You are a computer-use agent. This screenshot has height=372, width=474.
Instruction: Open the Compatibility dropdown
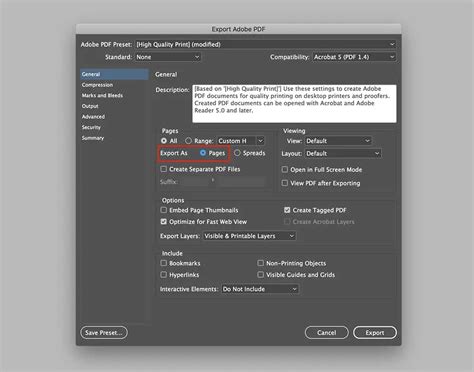354,57
